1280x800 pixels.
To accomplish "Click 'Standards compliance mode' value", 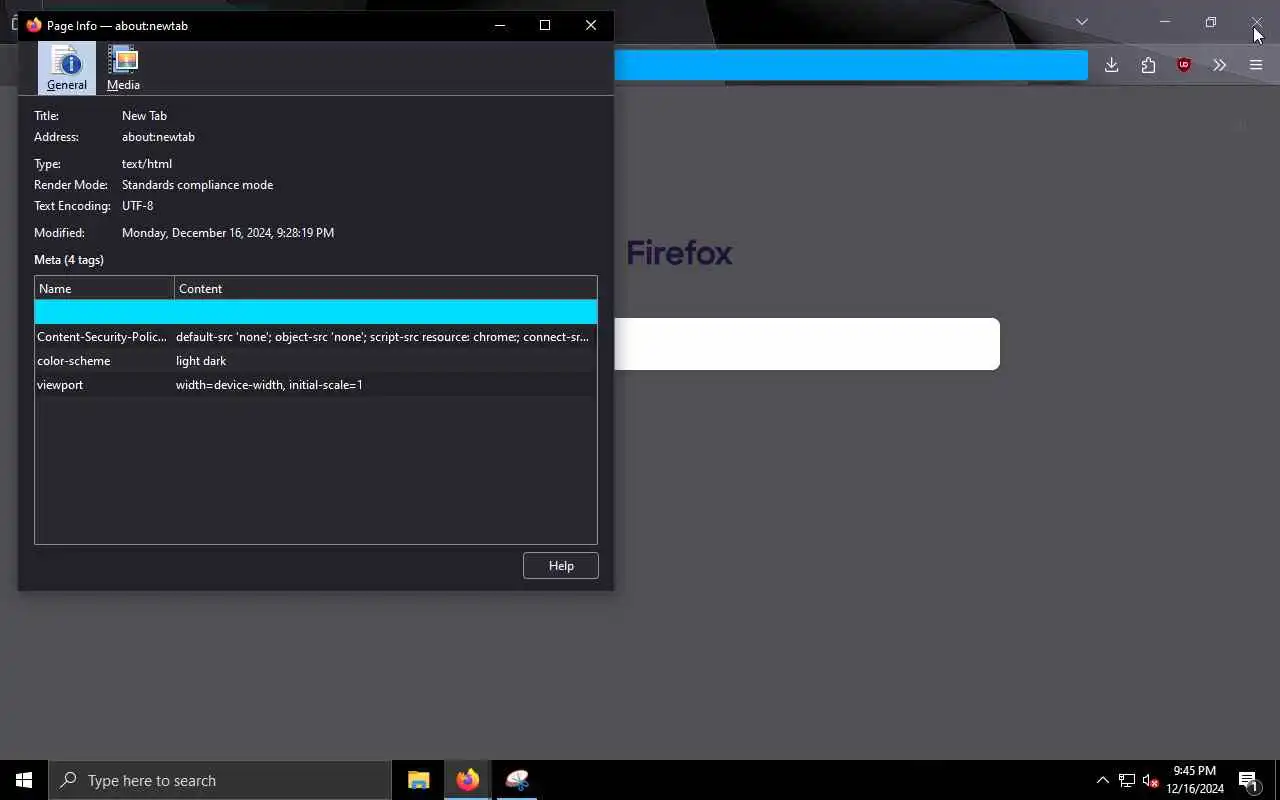I will click(x=197, y=185).
